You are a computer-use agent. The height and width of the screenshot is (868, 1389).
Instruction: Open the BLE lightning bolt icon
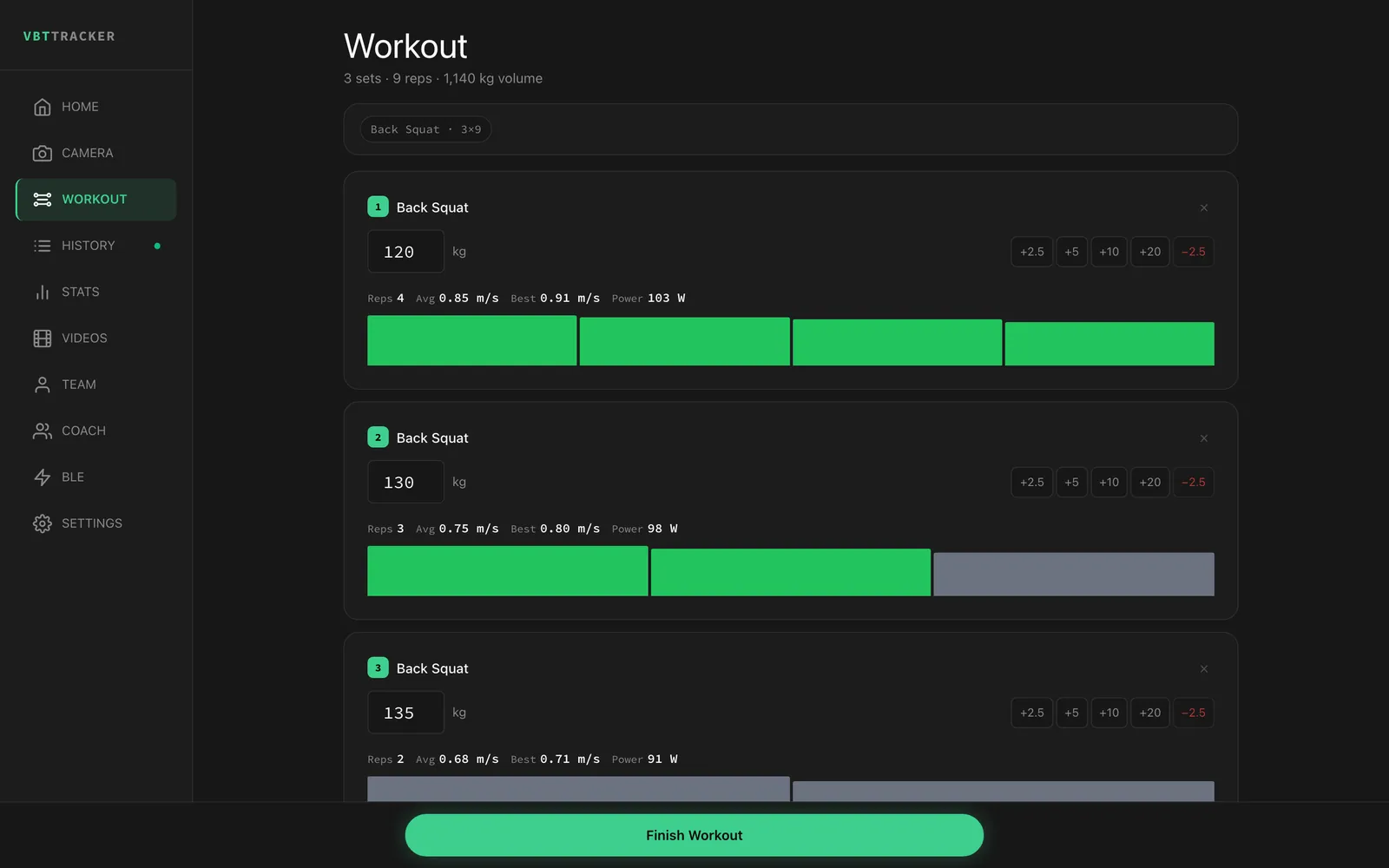click(42, 477)
